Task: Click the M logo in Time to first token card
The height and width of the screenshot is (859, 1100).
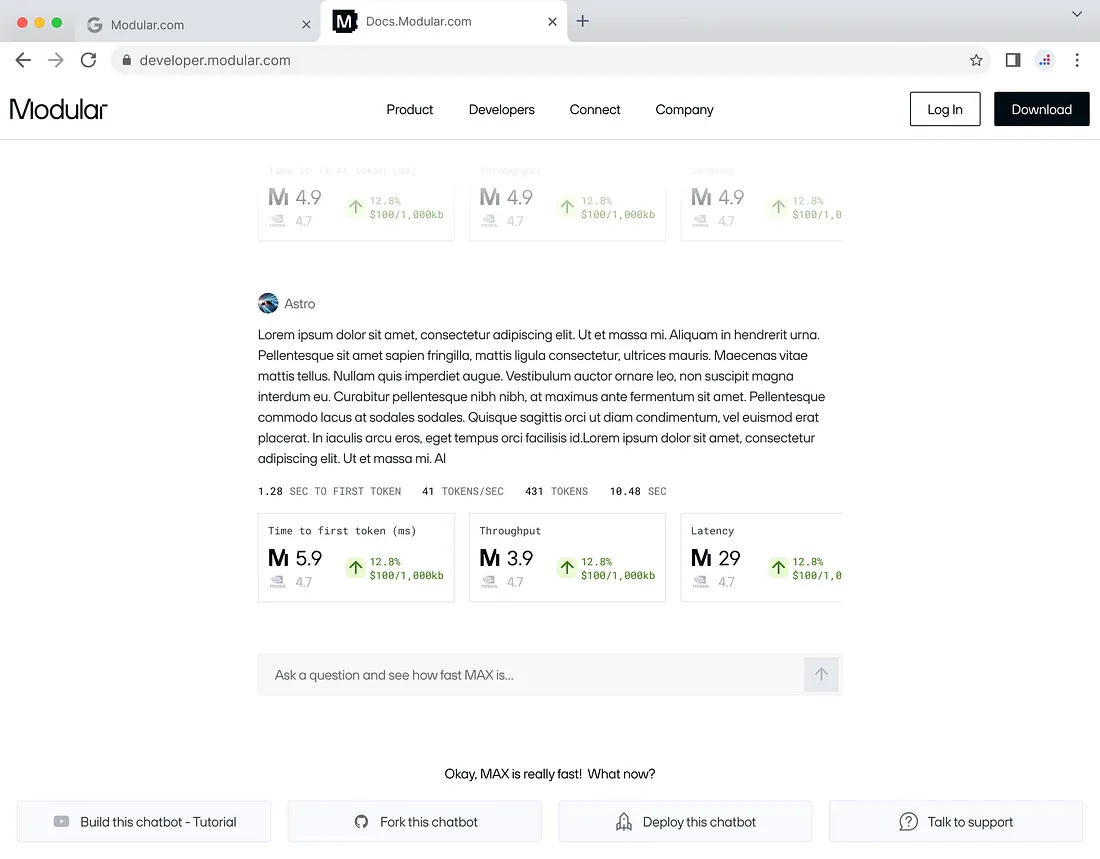Action: 278,558
